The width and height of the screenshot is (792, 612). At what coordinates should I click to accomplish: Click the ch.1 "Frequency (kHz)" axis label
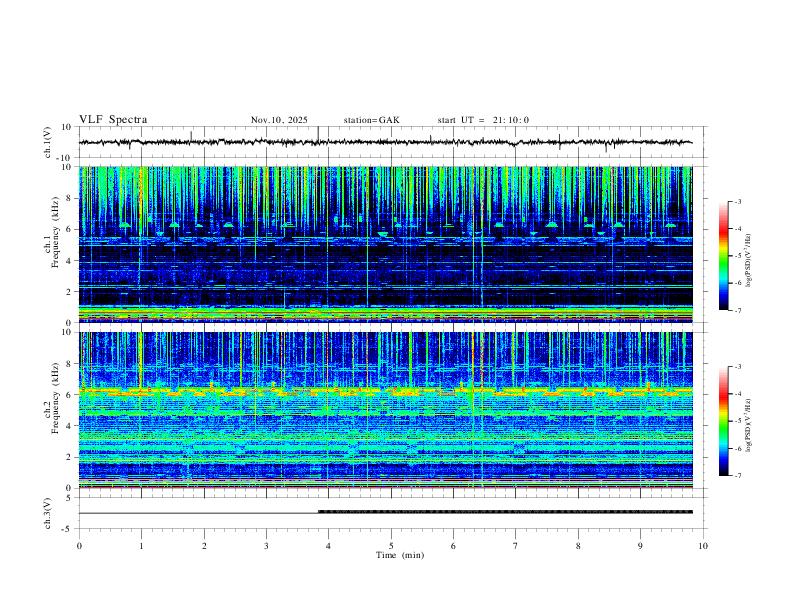(x=56, y=232)
